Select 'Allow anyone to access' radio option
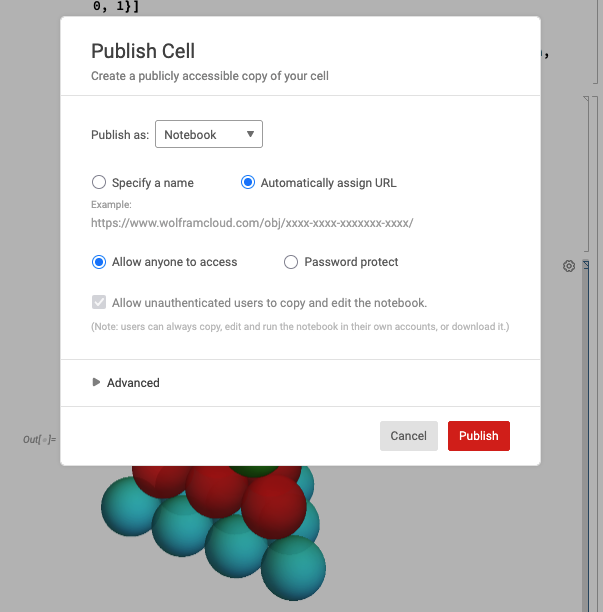The width and height of the screenshot is (603, 612). pos(99,262)
